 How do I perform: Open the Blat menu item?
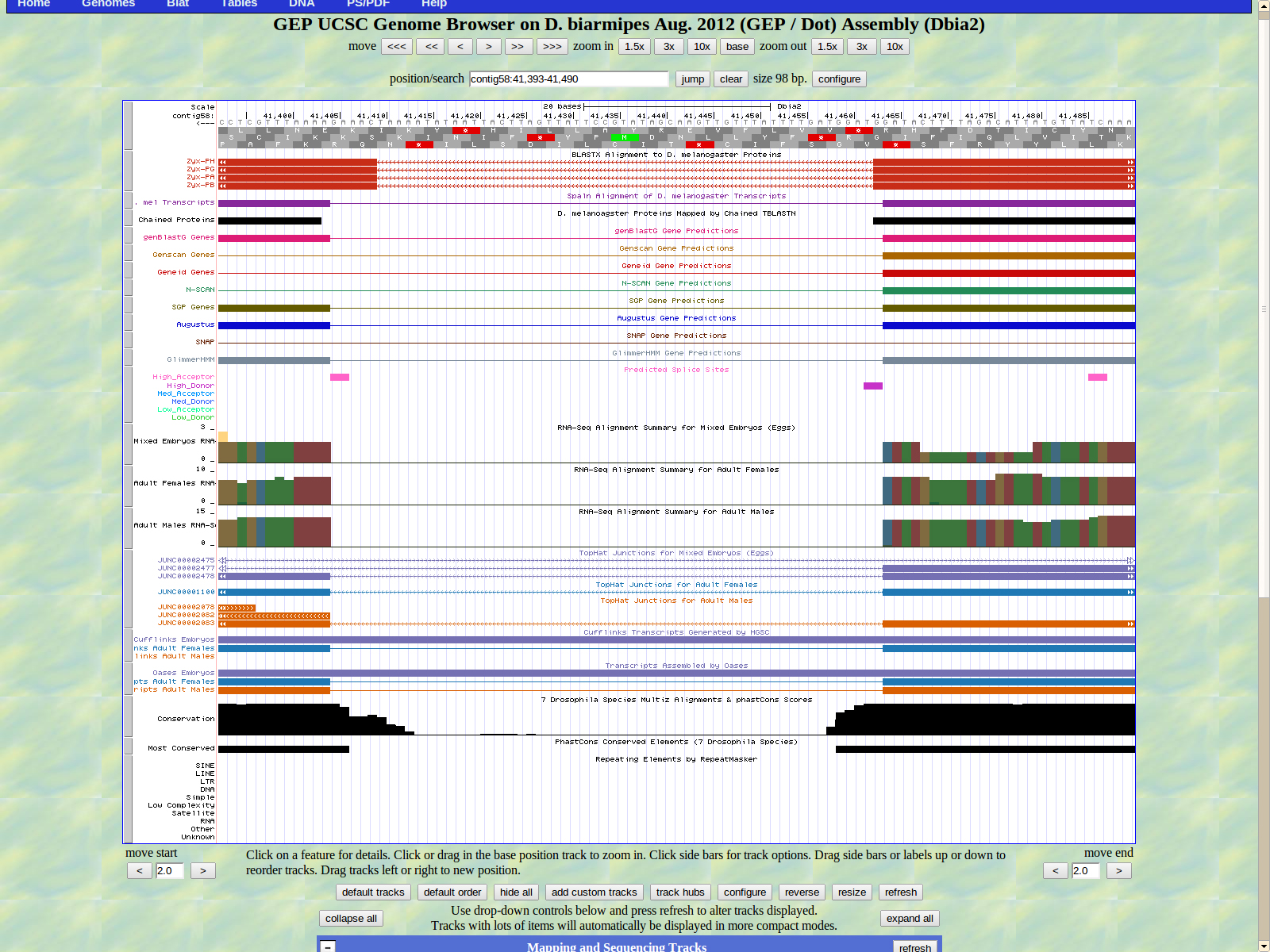[x=178, y=3]
